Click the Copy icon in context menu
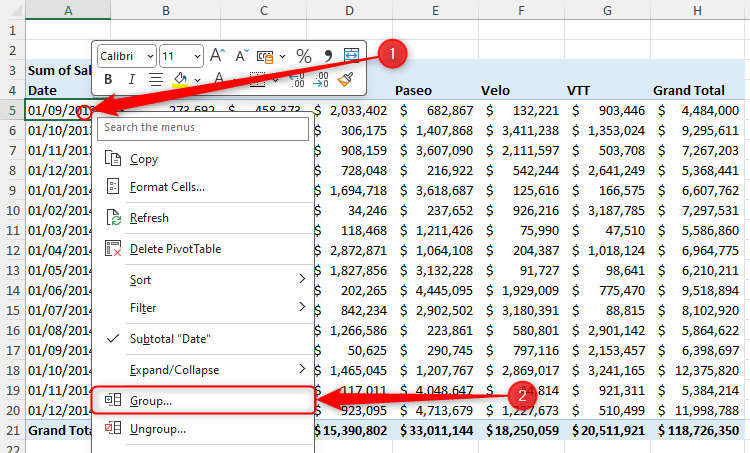The width and height of the screenshot is (750, 453). pos(113,158)
